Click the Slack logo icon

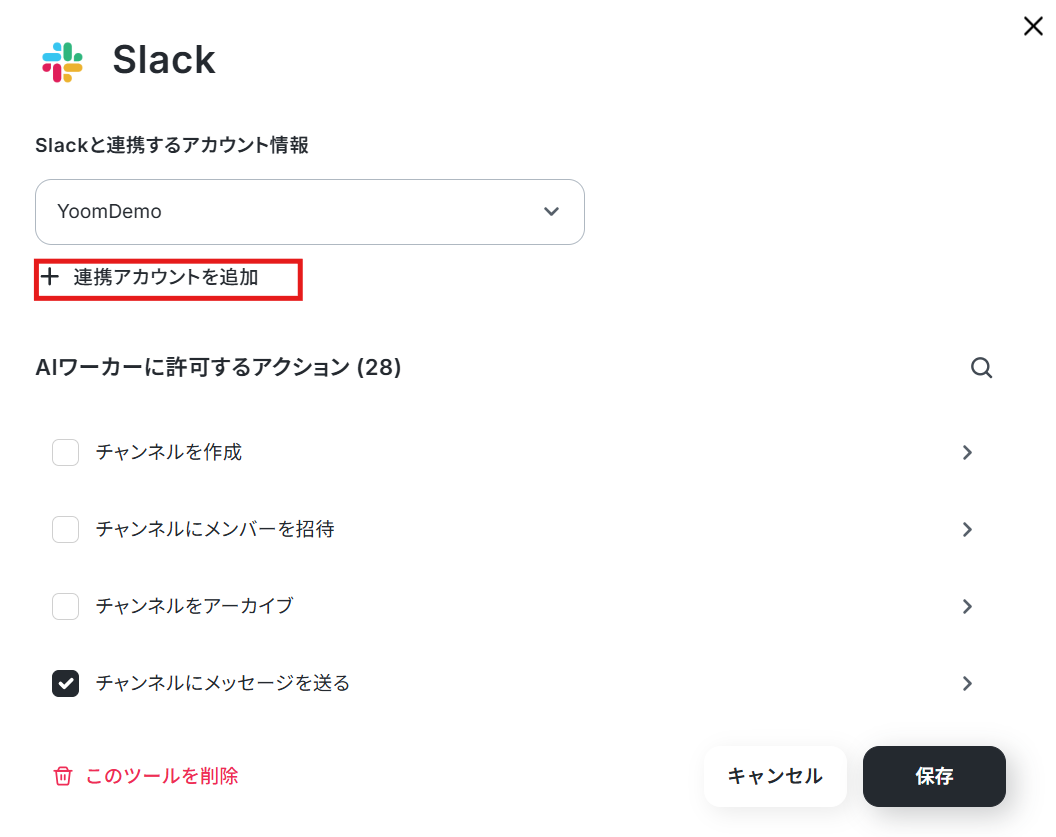(x=63, y=62)
